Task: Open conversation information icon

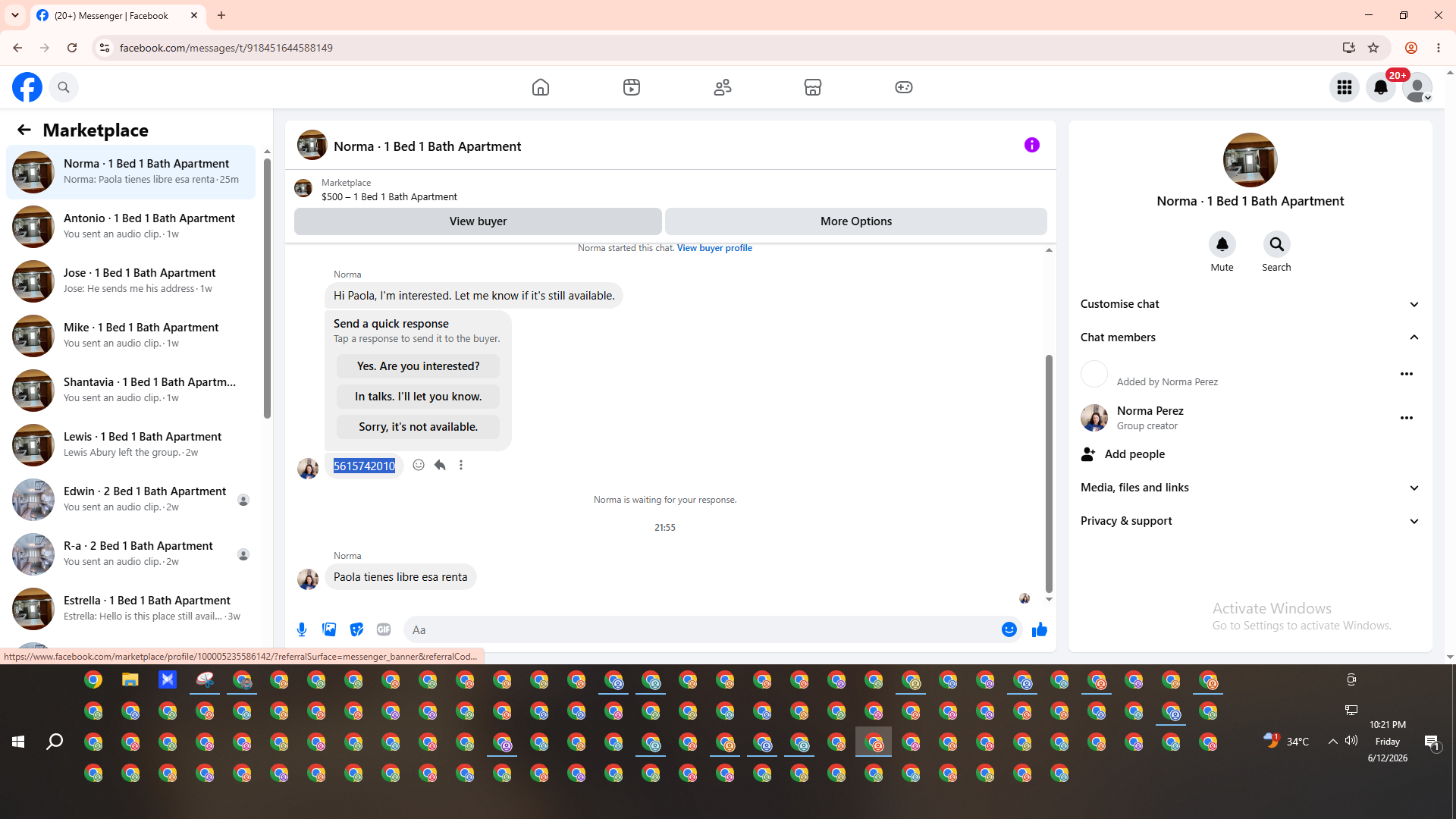Action: pyautogui.click(x=1032, y=145)
